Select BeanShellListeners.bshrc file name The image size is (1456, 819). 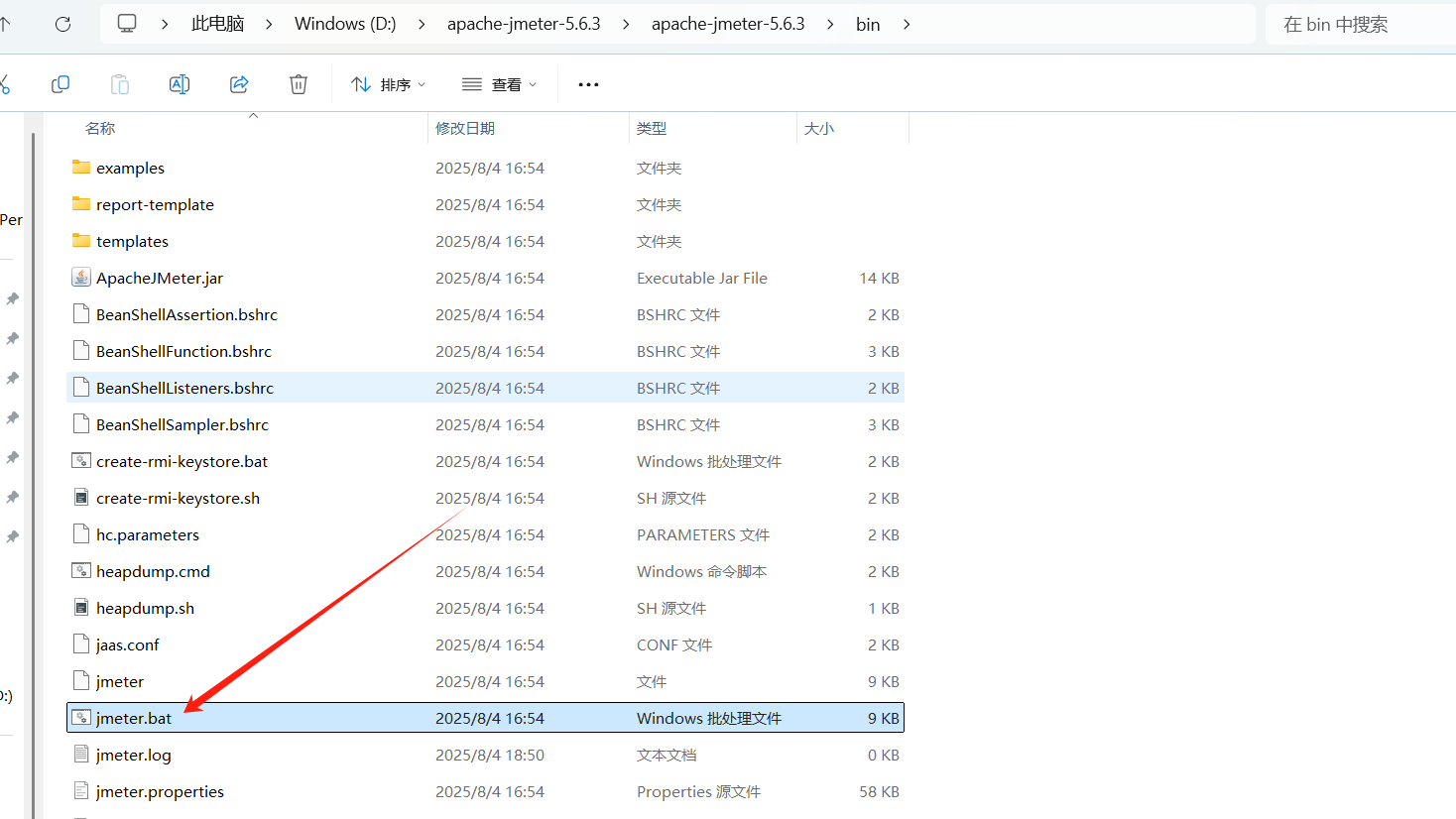pyautogui.click(x=184, y=388)
